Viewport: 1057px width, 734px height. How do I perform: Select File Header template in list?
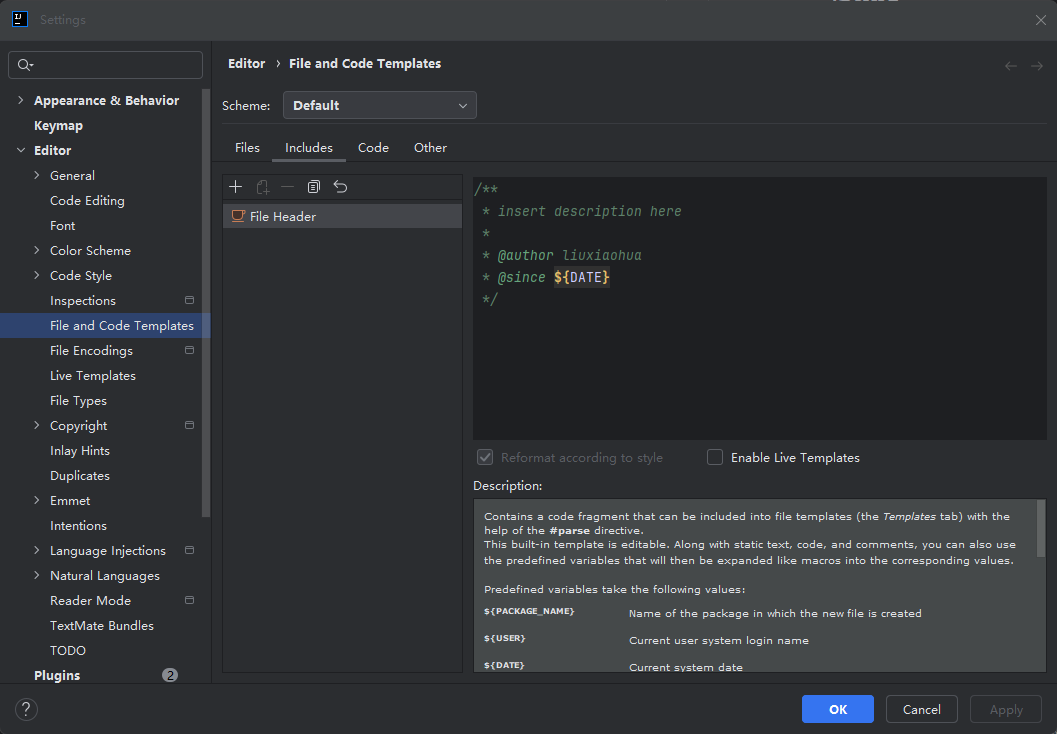pos(342,216)
